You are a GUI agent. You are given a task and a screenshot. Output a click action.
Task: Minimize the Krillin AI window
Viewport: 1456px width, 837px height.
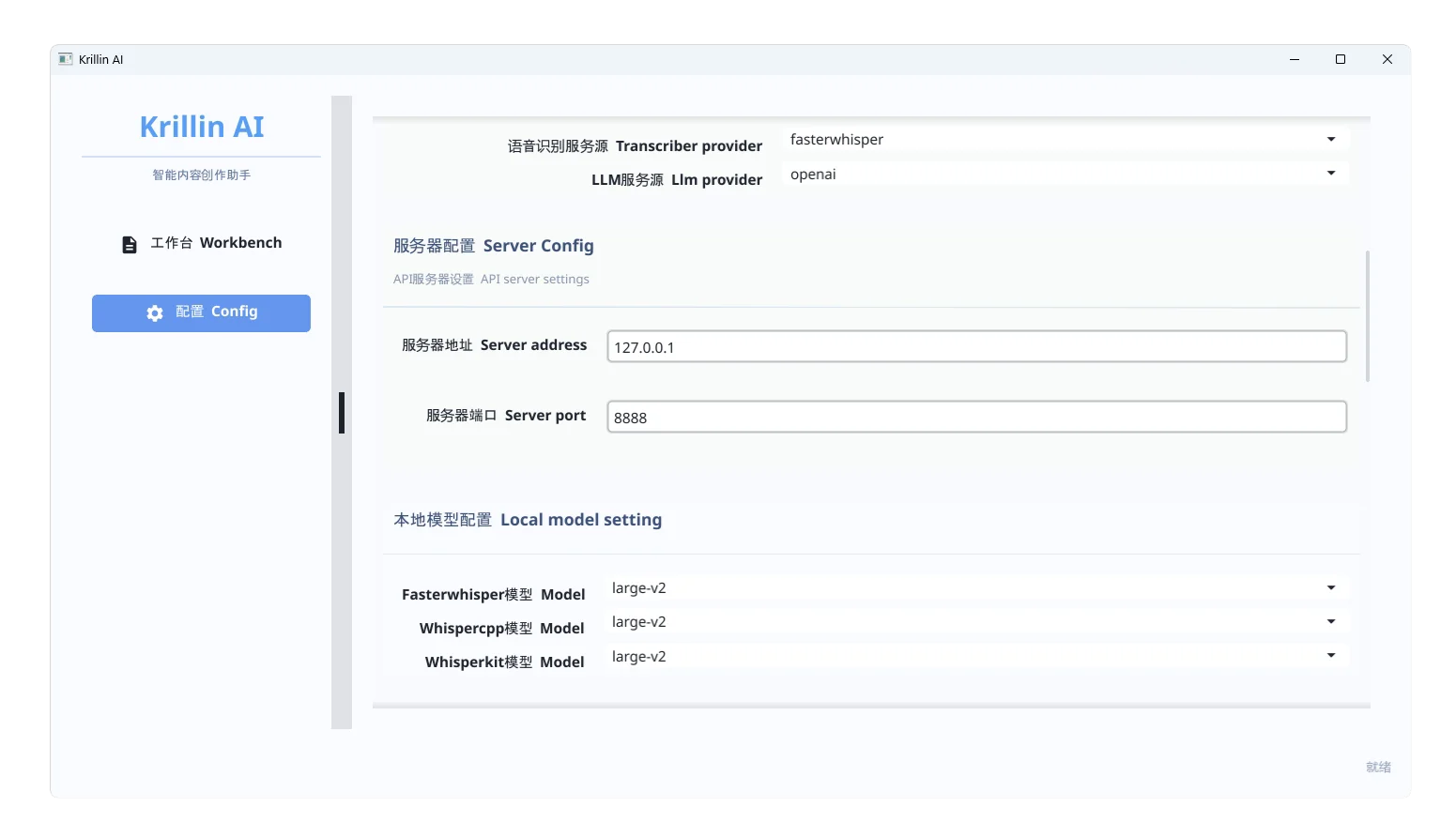(x=1294, y=59)
